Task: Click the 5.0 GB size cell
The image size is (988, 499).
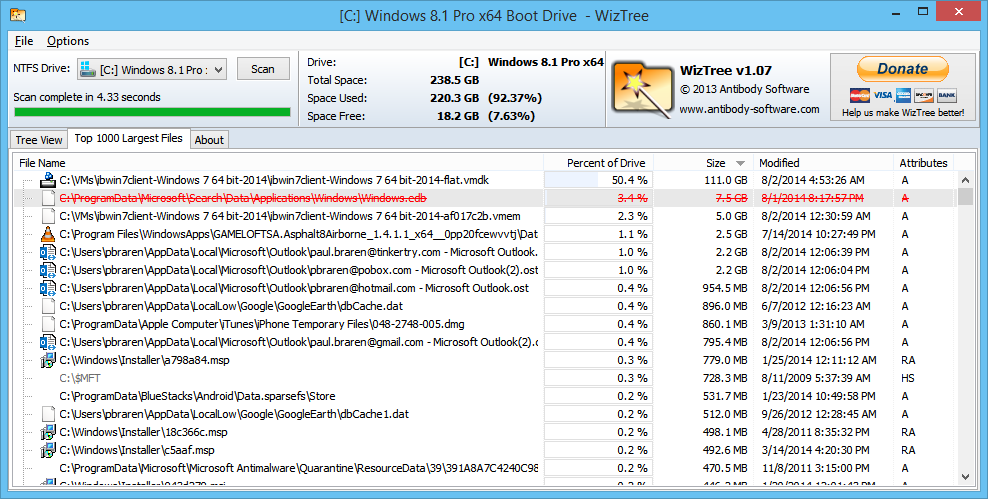Action: [x=732, y=216]
